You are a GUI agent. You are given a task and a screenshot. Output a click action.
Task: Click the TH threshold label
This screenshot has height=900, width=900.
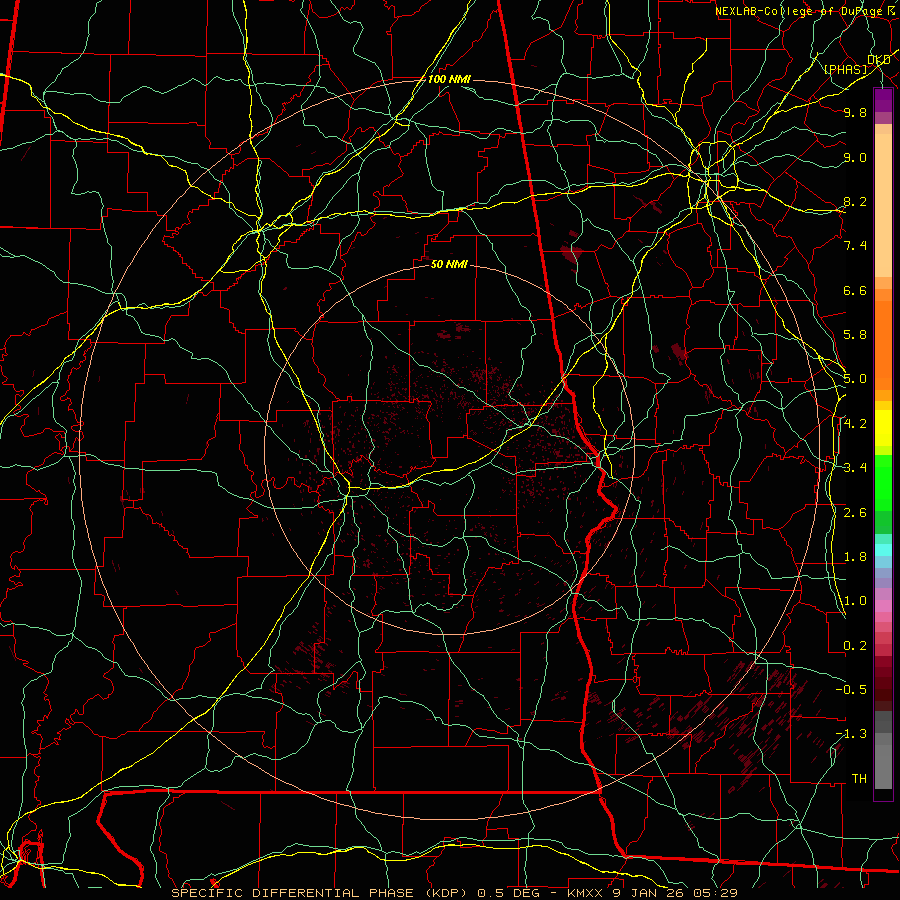(x=859, y=779)
